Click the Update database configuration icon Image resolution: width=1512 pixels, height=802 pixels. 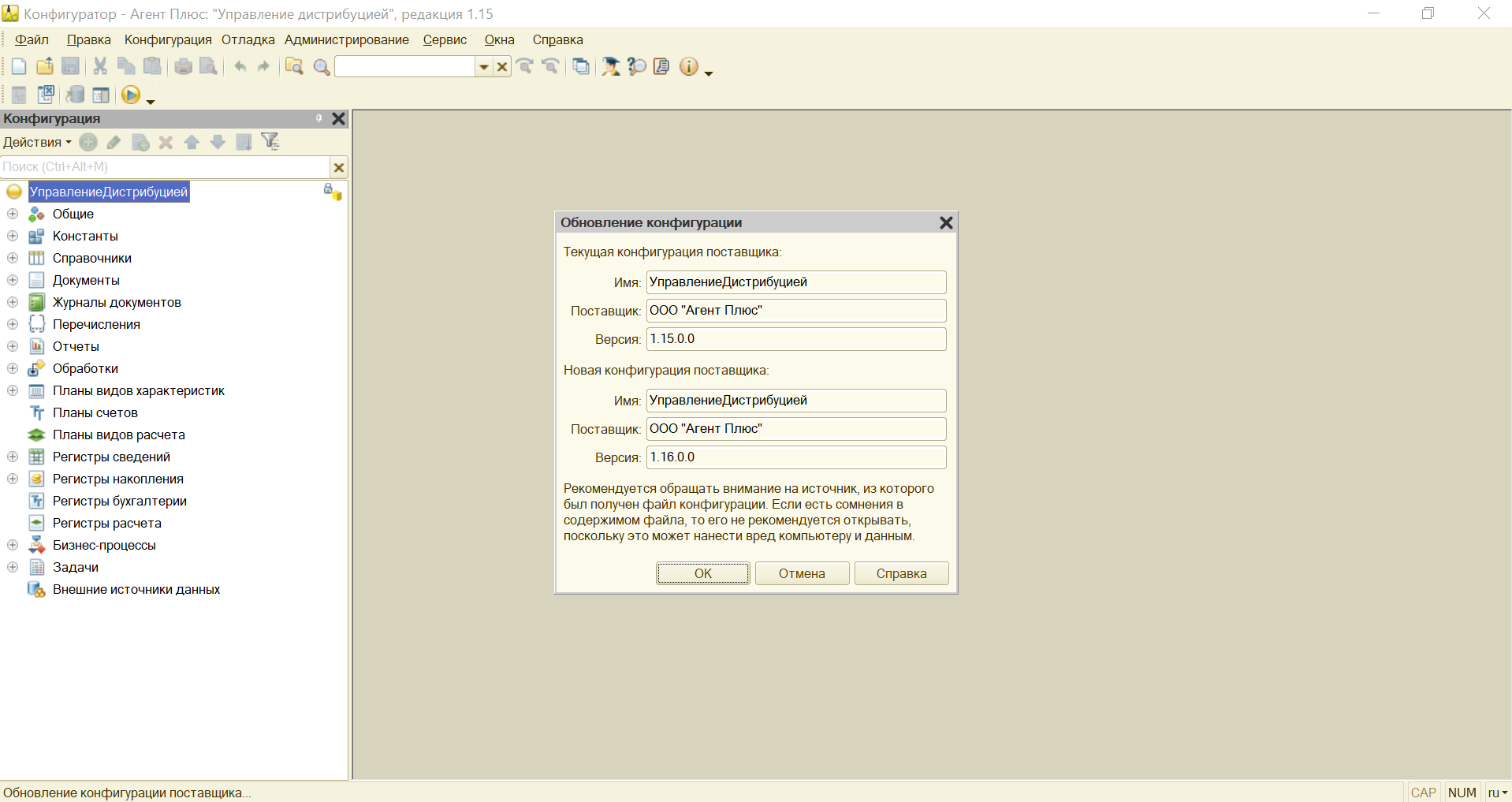point(75,95)
